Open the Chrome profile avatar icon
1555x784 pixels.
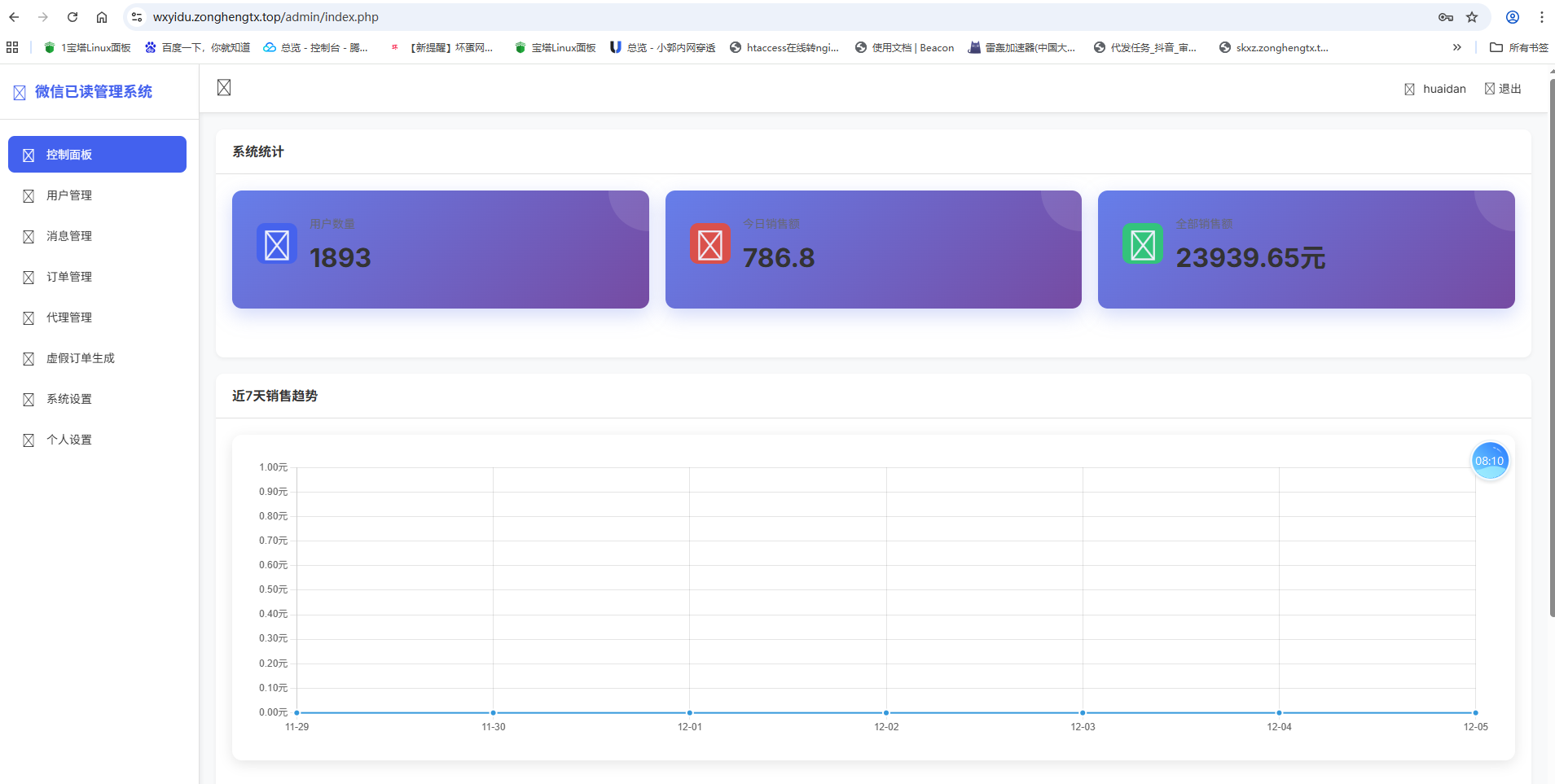[1513, 17]
